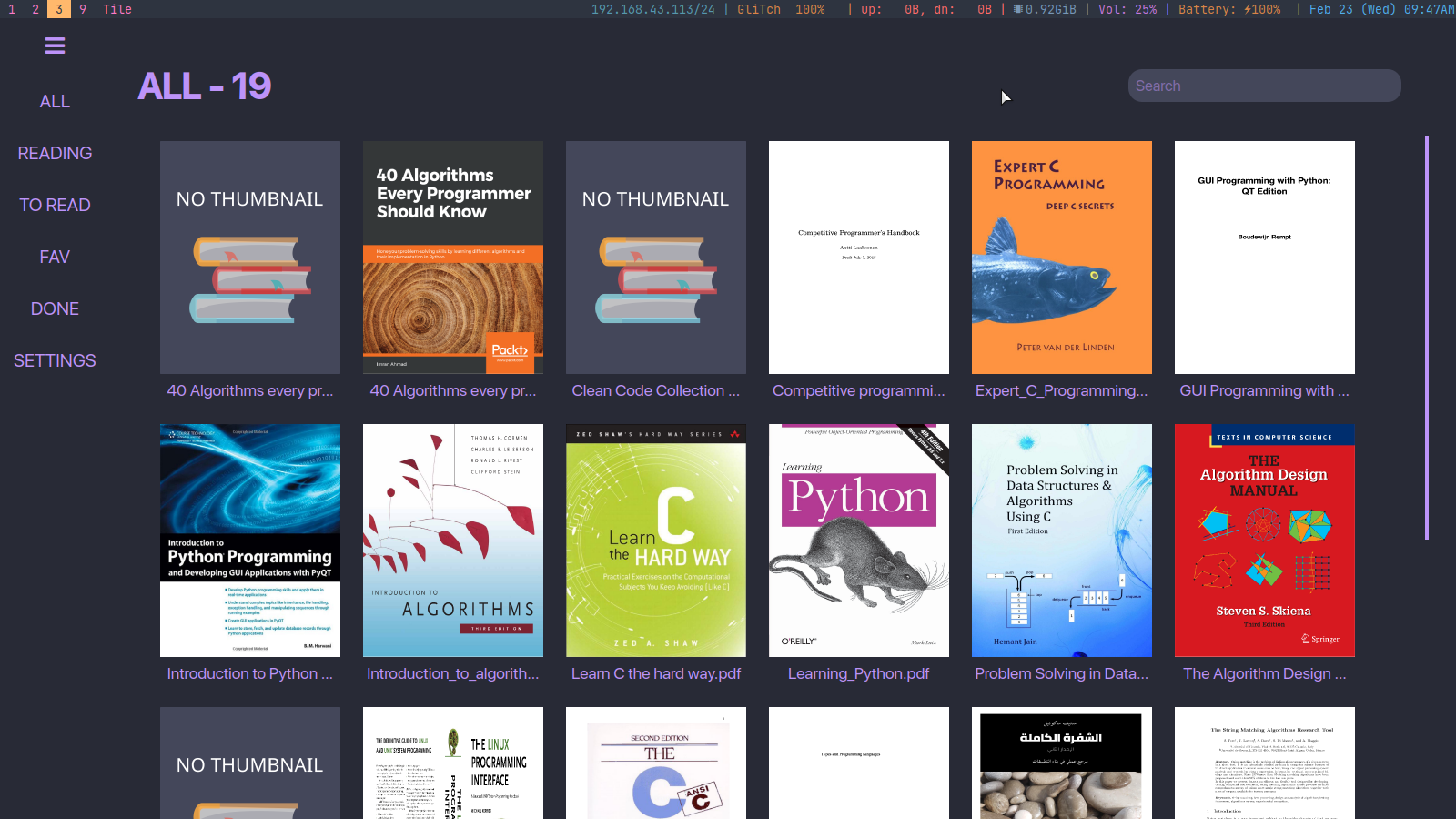The width and height of the screenshot is (1456, 819).
Task: Open Types and Programming Languages white cover
Action: point(859,763)
